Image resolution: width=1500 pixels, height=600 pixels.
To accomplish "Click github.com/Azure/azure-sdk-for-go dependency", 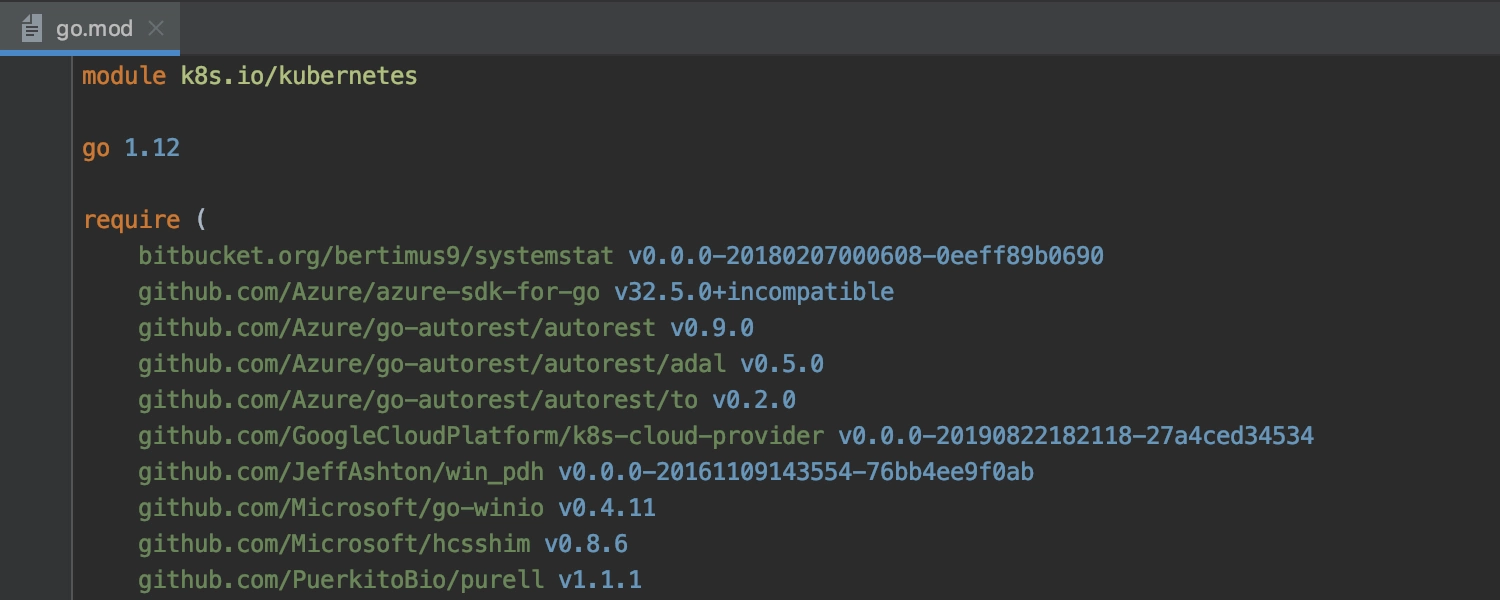I will [x=369, y=292].
